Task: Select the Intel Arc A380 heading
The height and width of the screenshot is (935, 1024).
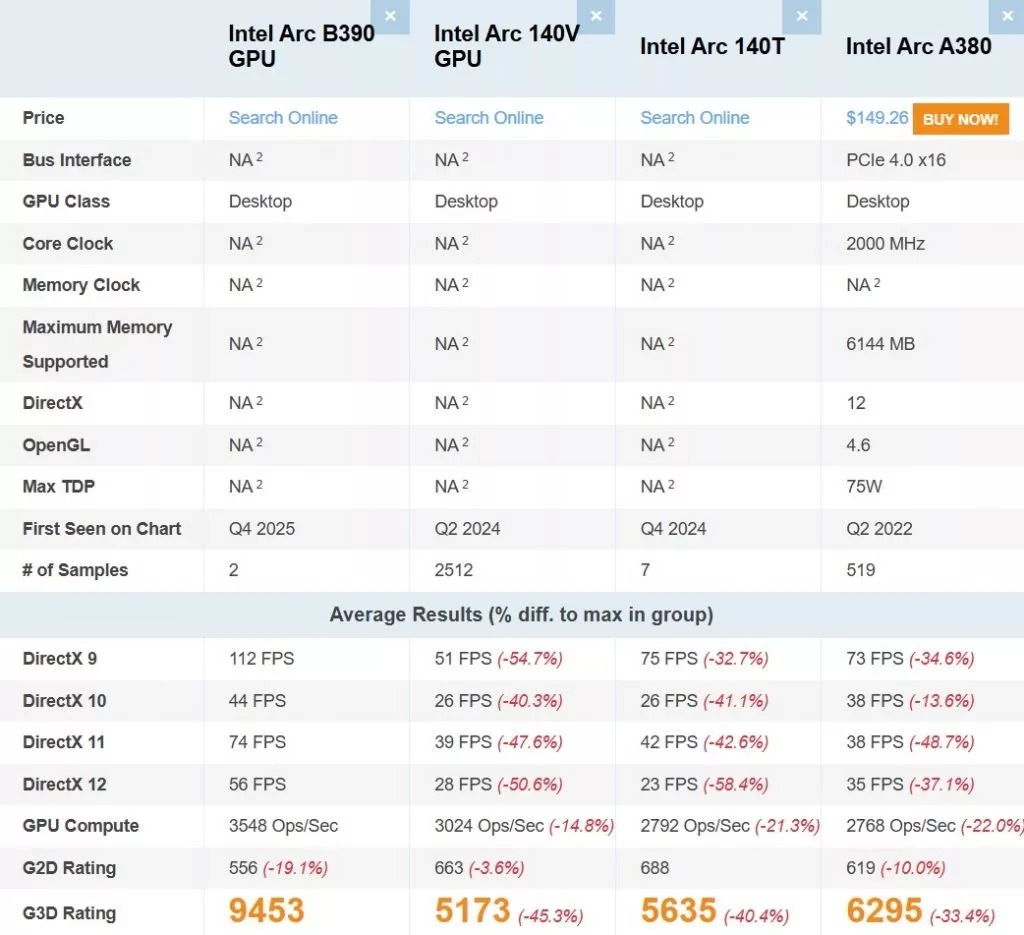Action: [x=918, y=46]
